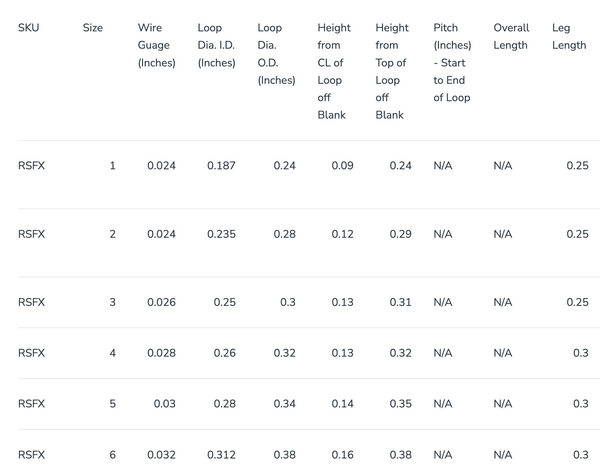Click the 0.187 loop inner diameter value
This screenshot has height=466, width=600.
[x=221, y=166]
